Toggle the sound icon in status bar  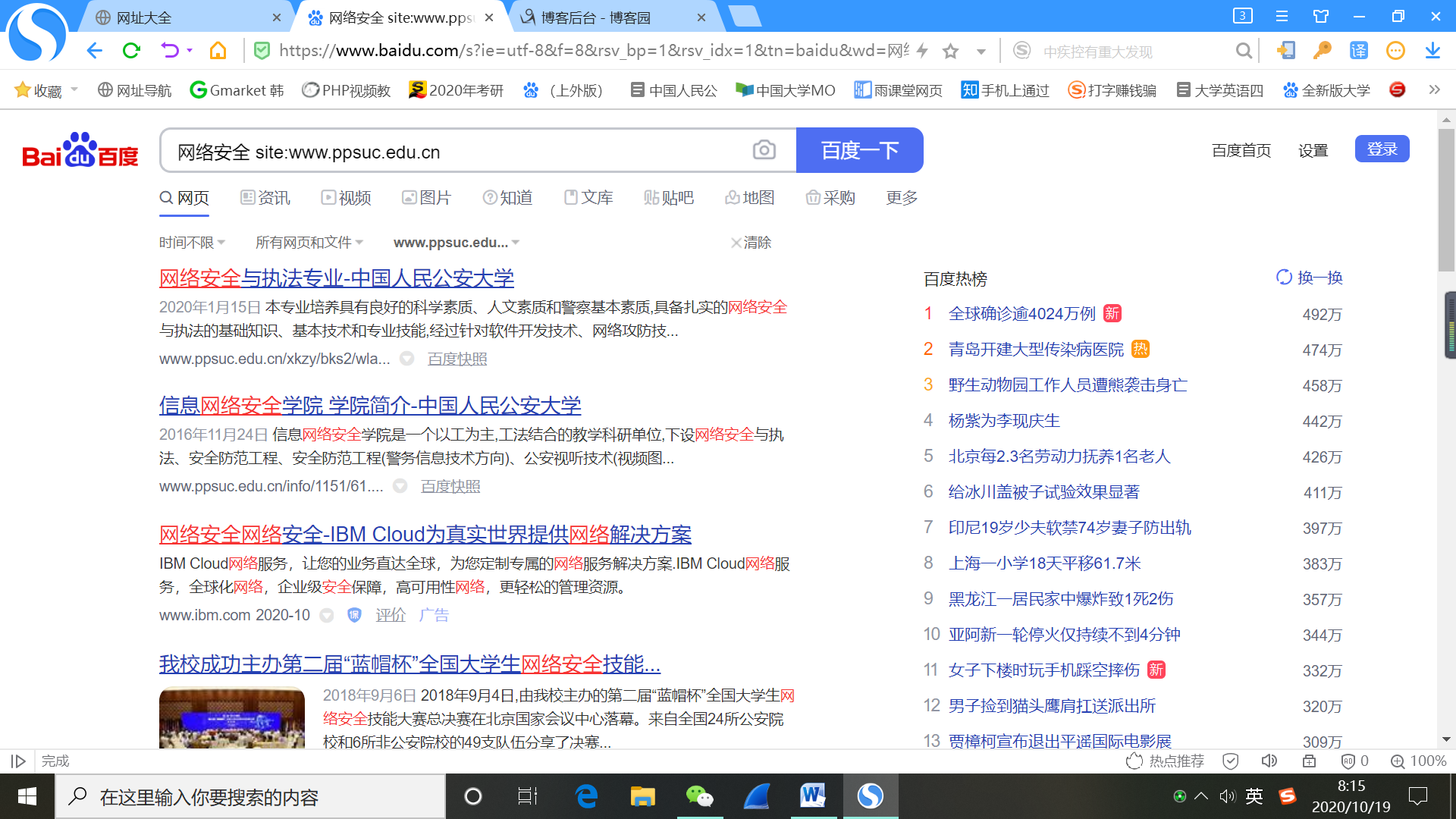1269,761
